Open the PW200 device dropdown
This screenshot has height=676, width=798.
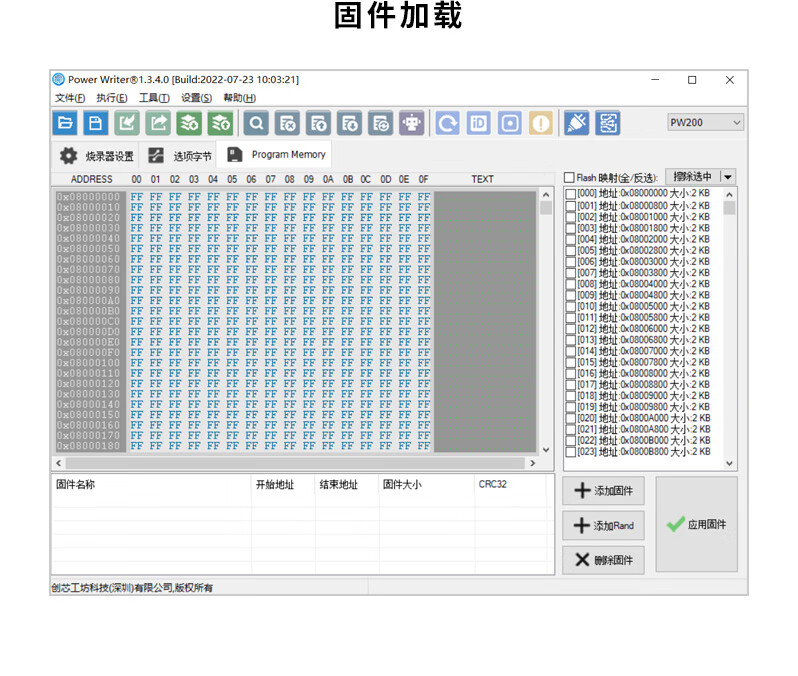(x=706, y=122)
